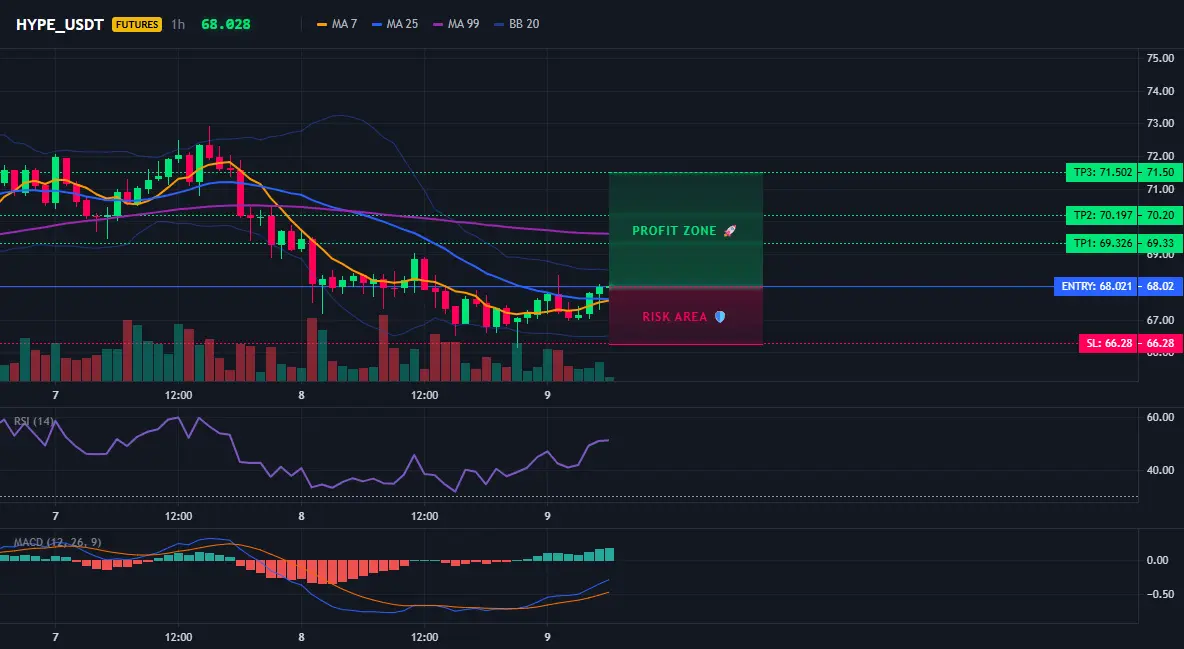
Task: Click the 66.28 value on the price axis
Action: (x=1160, y=344)
